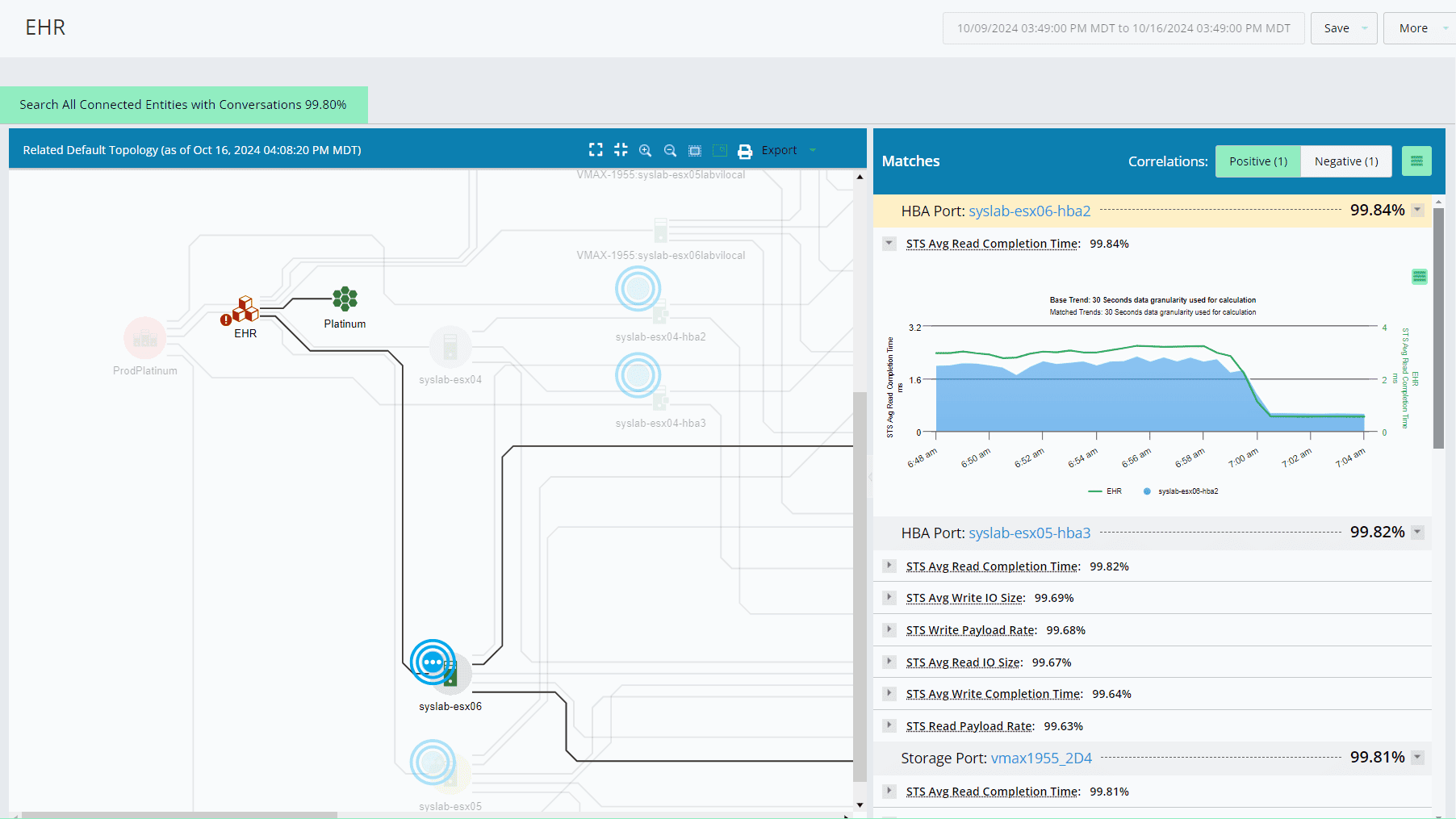Click the fit-to-screen topology icon
The height and width of the screenshot is (819, 1456).
tap(695, 150)
